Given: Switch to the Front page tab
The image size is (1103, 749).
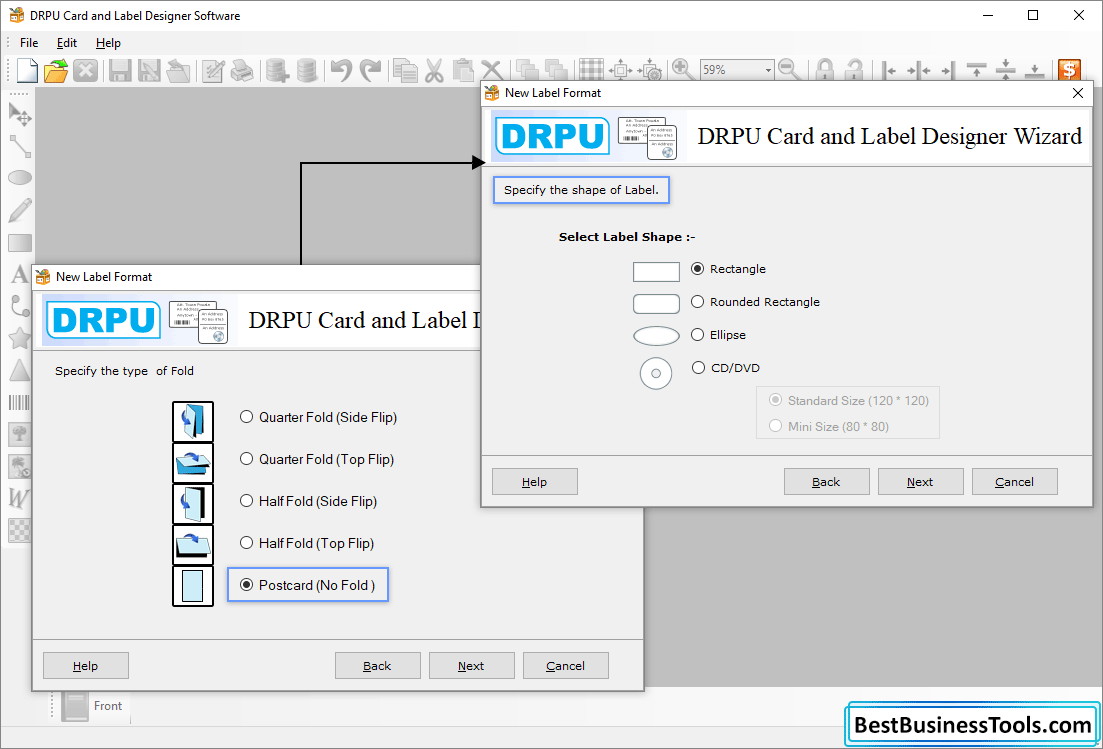Looking at the screenshot, I should point(94,706).
